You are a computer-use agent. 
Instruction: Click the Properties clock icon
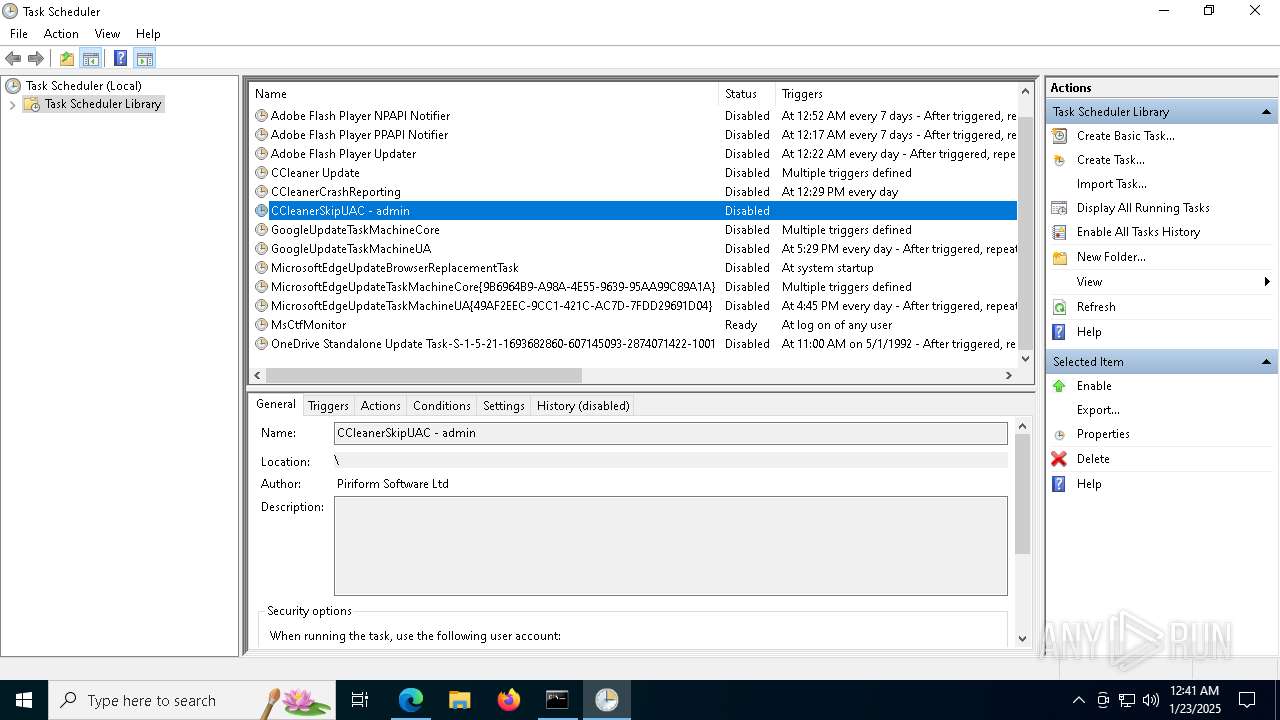[1060, 435]
